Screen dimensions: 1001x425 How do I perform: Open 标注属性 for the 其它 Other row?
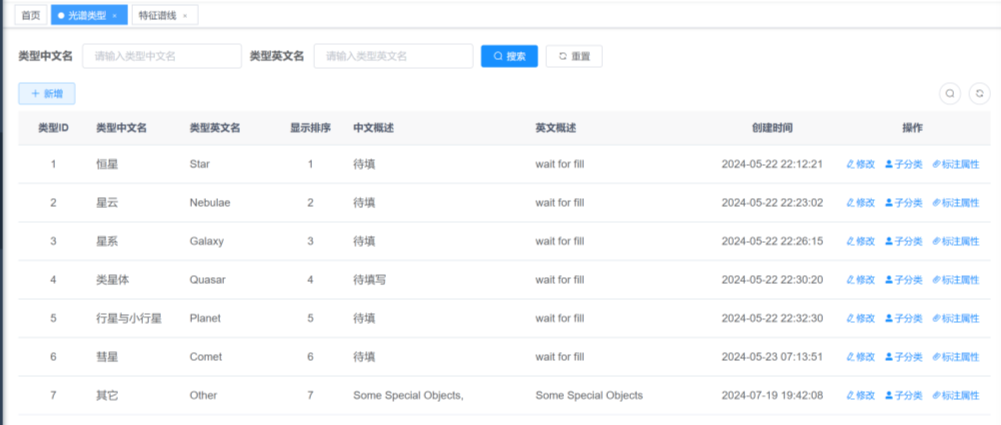click(955, 395)
